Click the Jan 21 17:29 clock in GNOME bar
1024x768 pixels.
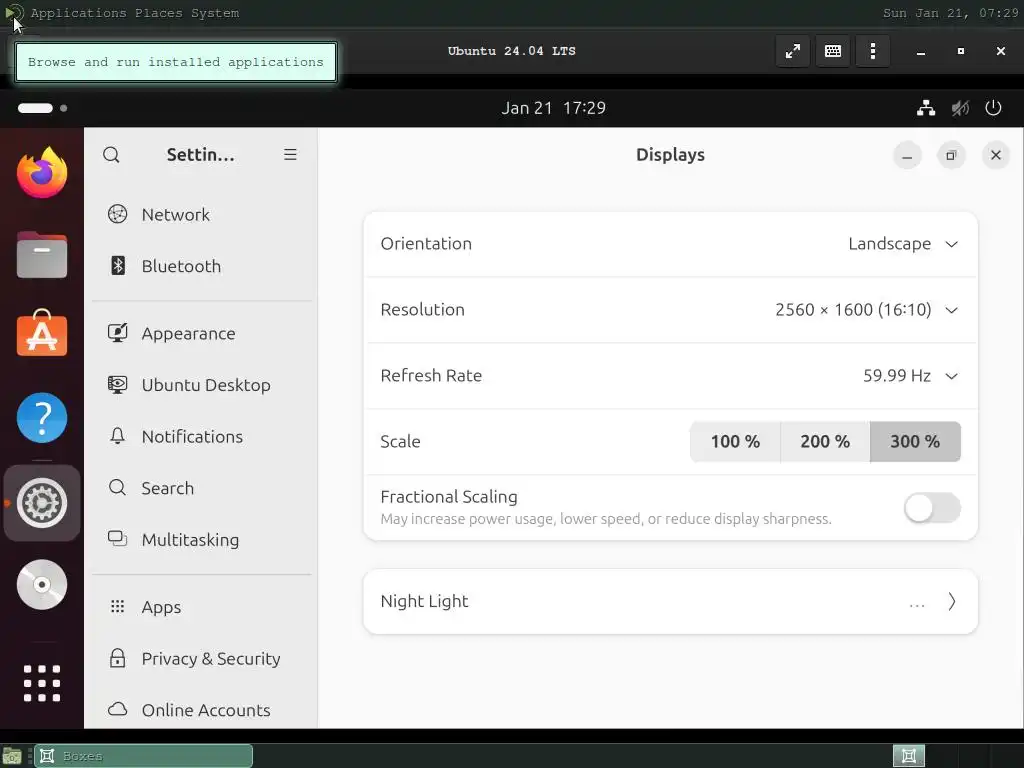(553, 108)
